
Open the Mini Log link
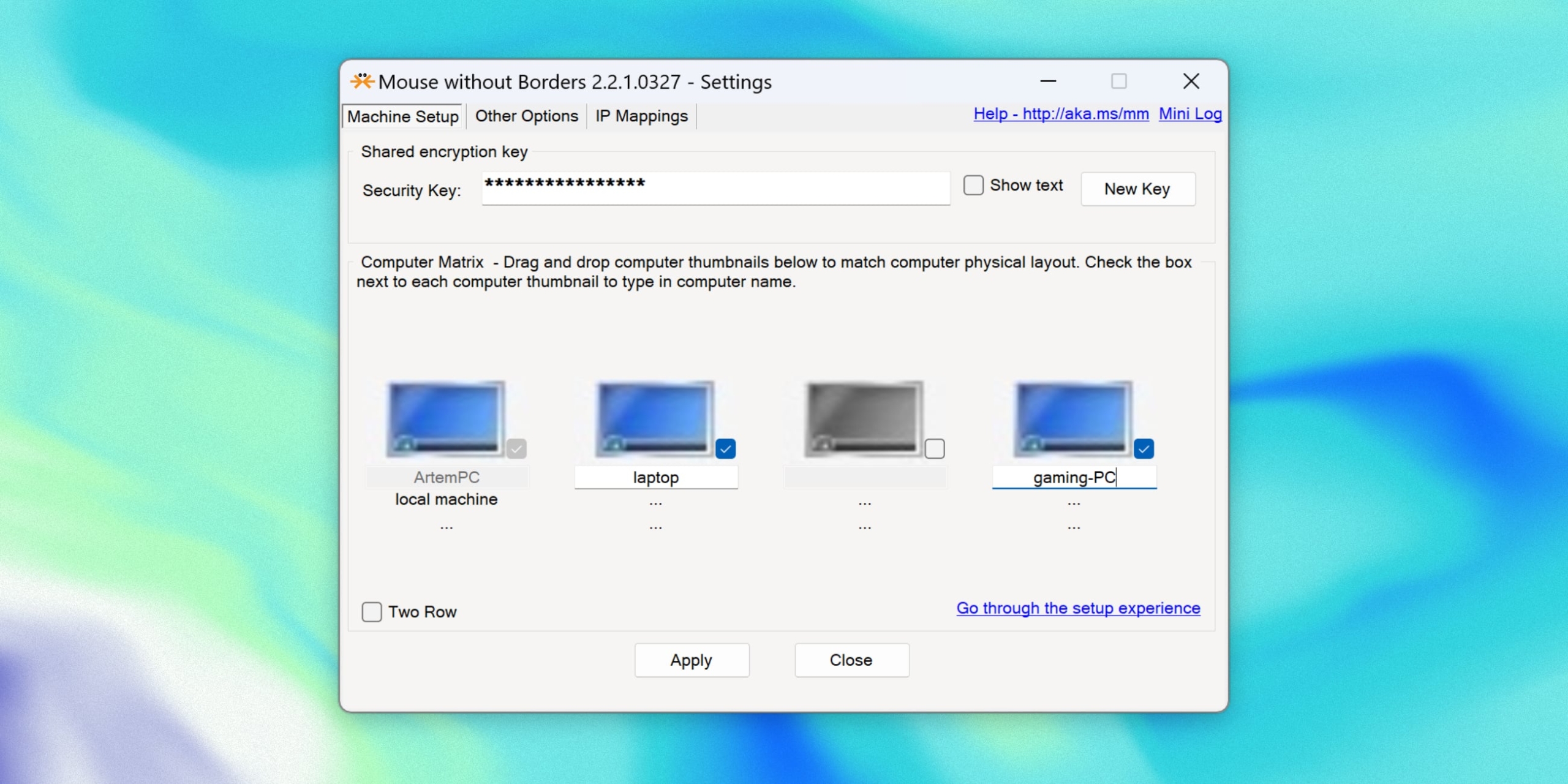[x=1190, y=114]
